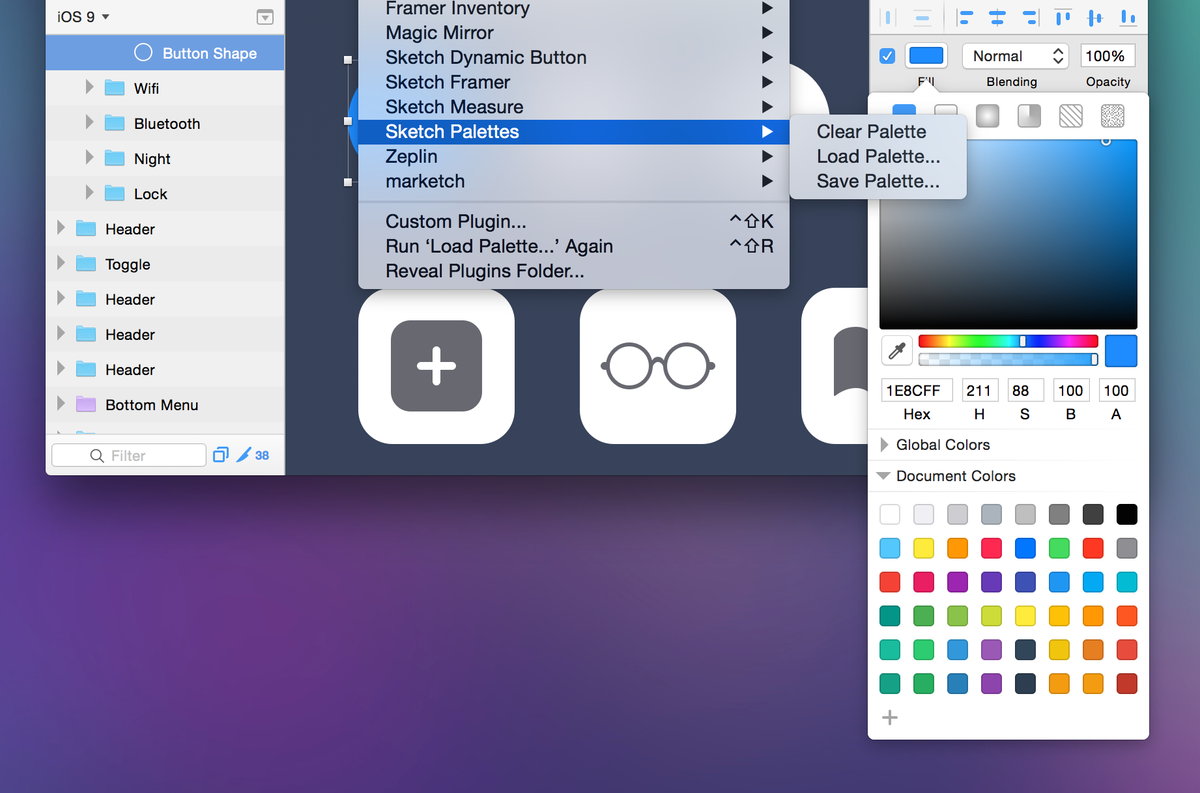Viewport: 1200px width, 793px height.
Task: Align selection to bottom edge
Action: [x=1130, y=17]
